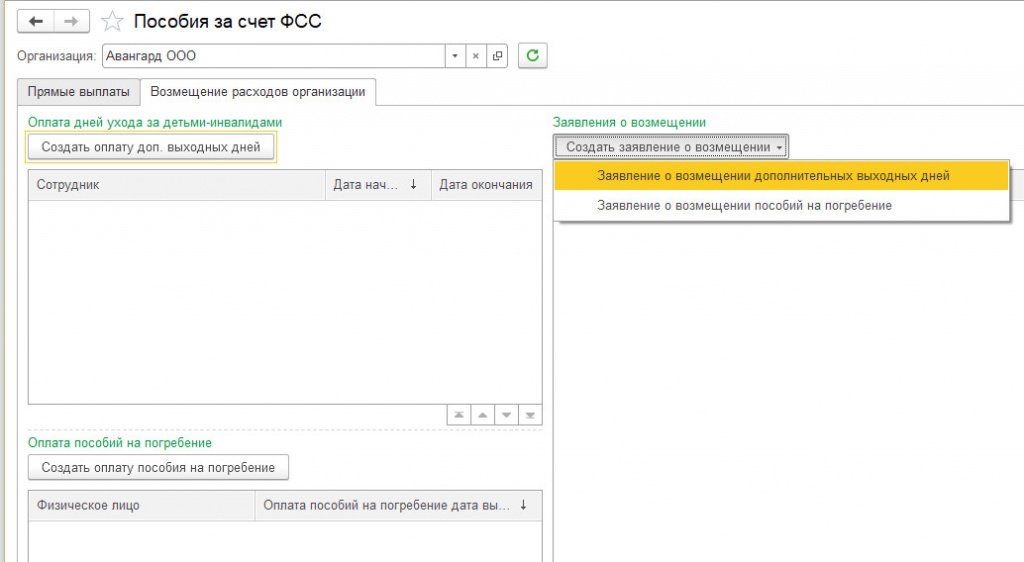Jump to last row in employee table

click(531, 415)
